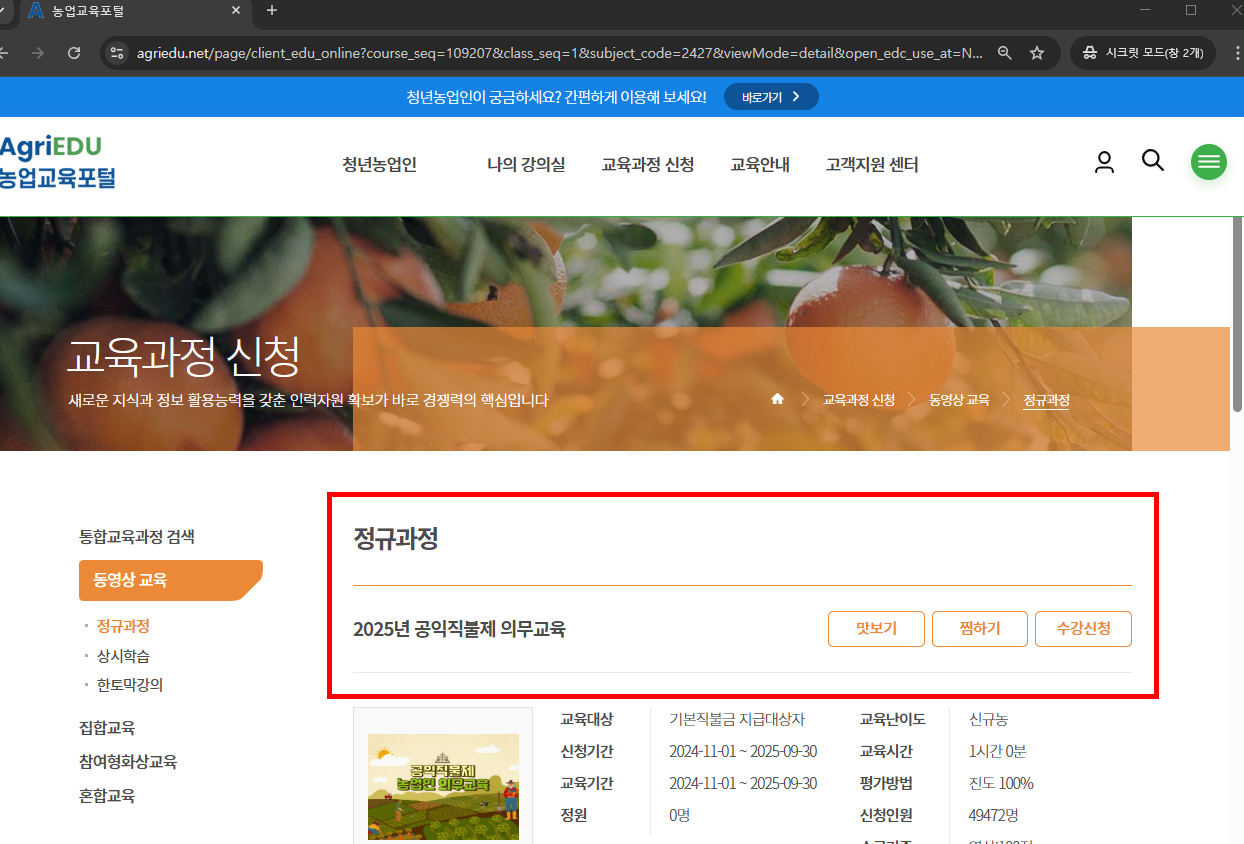Viewport: 1244px width, 844px height.
Task: Click the site information icon in the address bar
Action: (116, 52)
